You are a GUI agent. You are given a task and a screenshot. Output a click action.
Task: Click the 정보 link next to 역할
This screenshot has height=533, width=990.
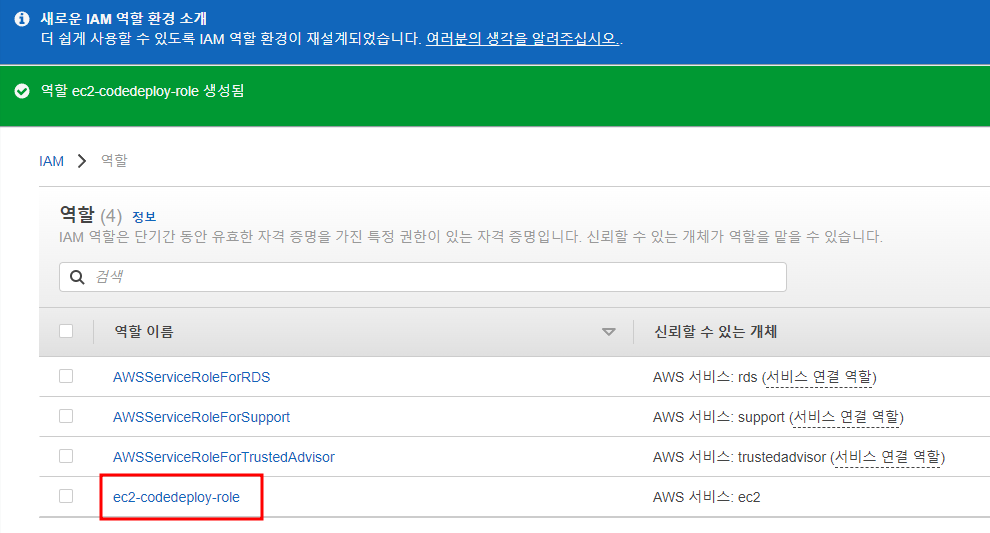tap(144, 217)
